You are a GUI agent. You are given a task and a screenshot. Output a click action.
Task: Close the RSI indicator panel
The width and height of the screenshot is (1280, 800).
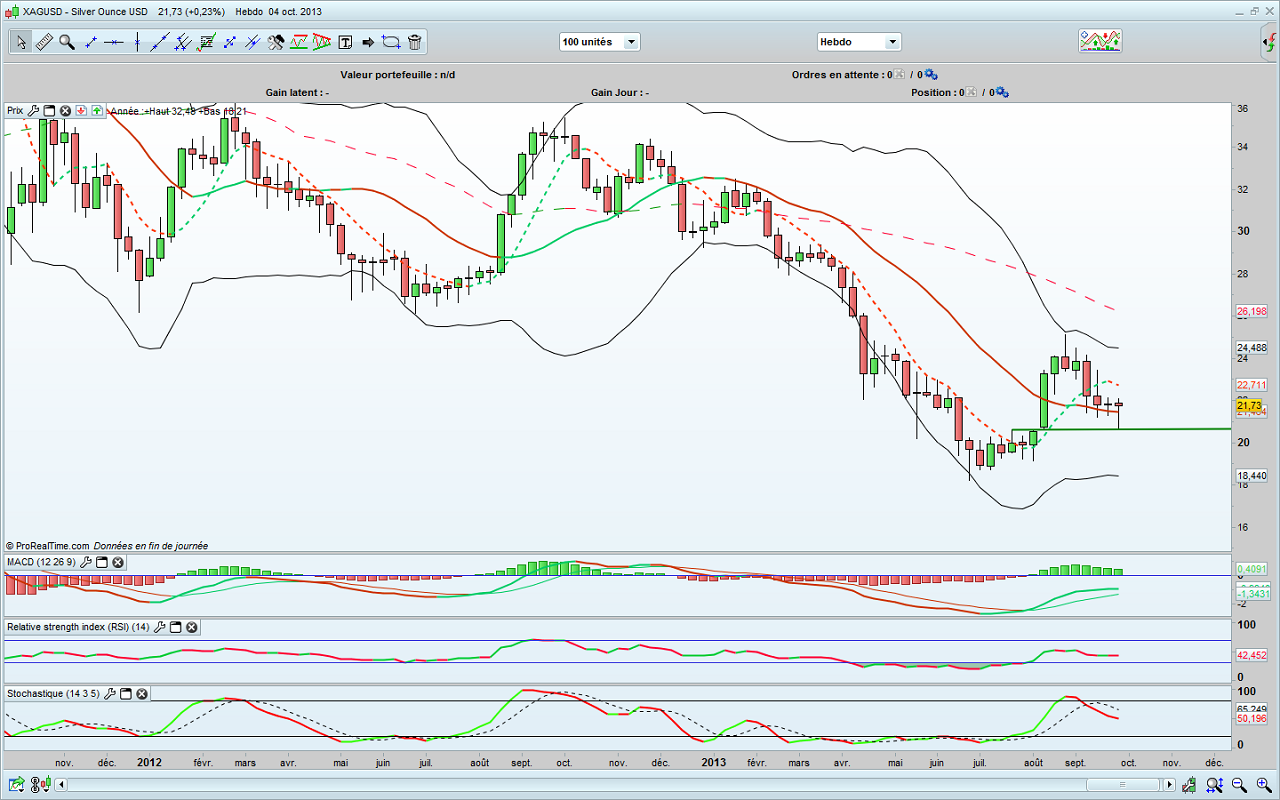(191, 627)
